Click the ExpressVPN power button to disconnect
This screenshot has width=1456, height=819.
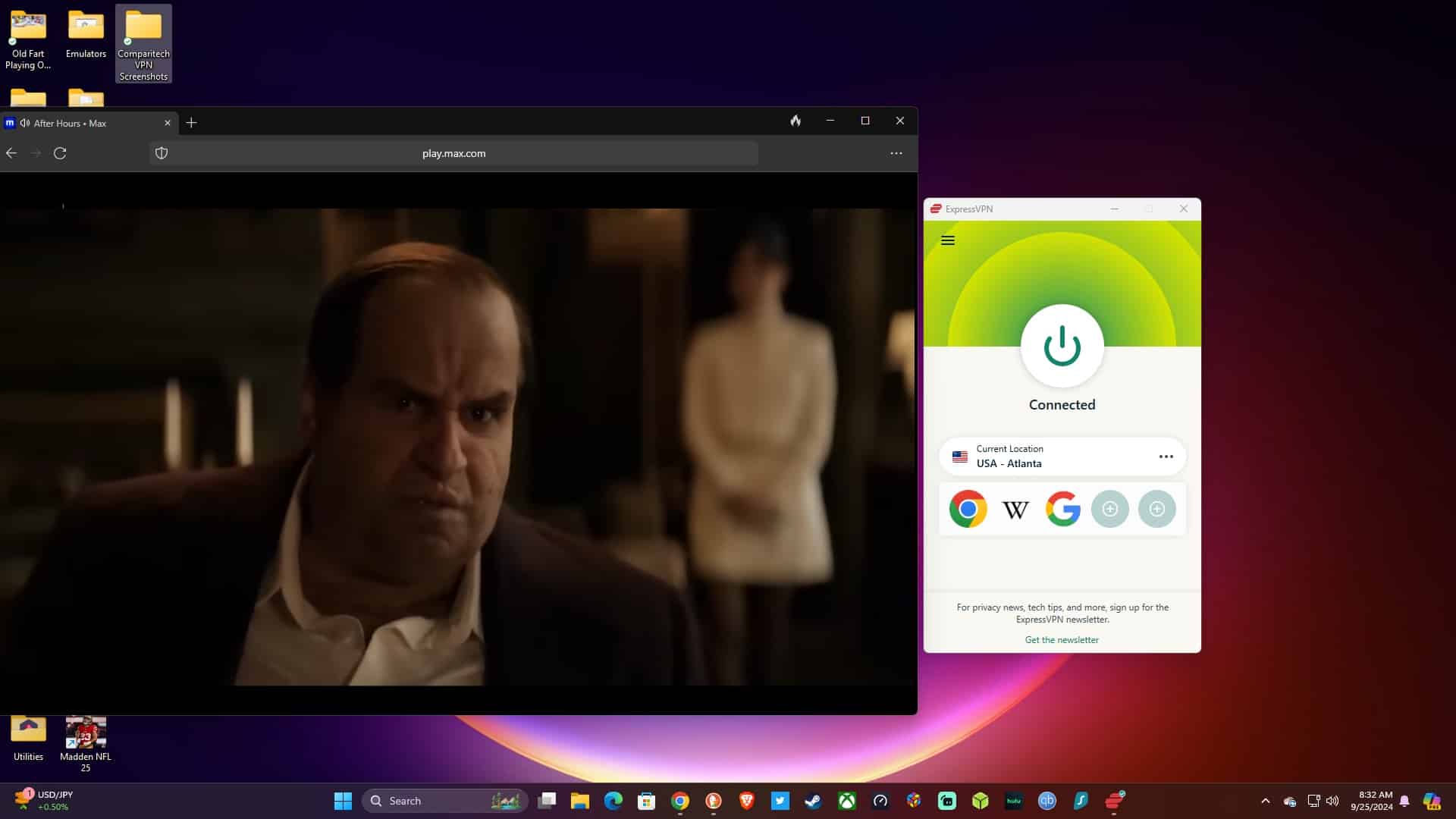point(1062,346)
